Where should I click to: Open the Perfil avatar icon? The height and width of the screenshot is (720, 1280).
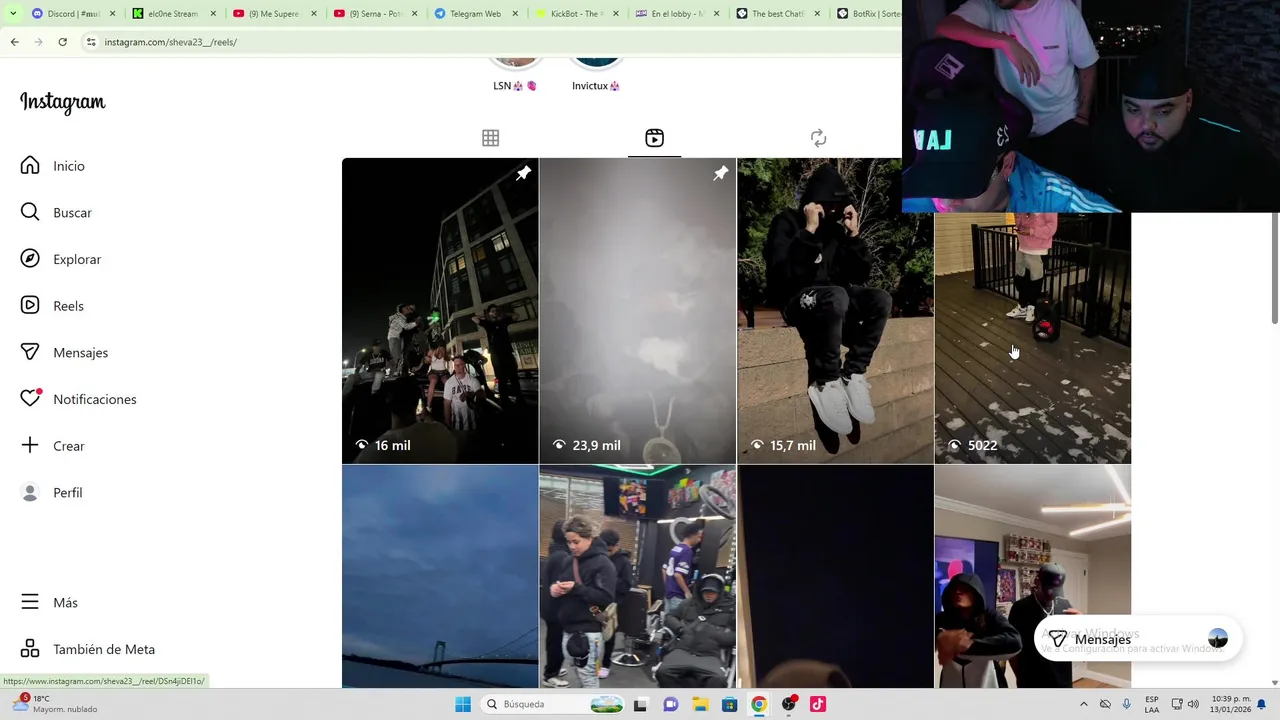30,492
